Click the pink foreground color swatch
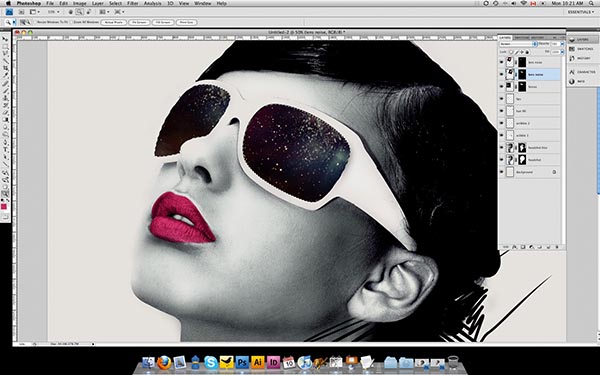The image size is (600, 375). point(4,207)
